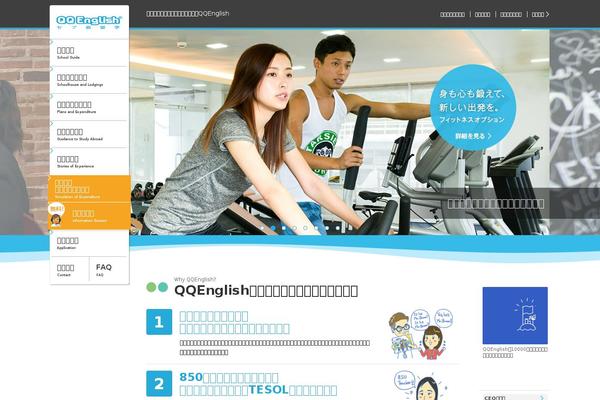Viewport: 600px width, 400px height.
Task: Click 詳細を見る link in blue circle
Action: [473, 136]
